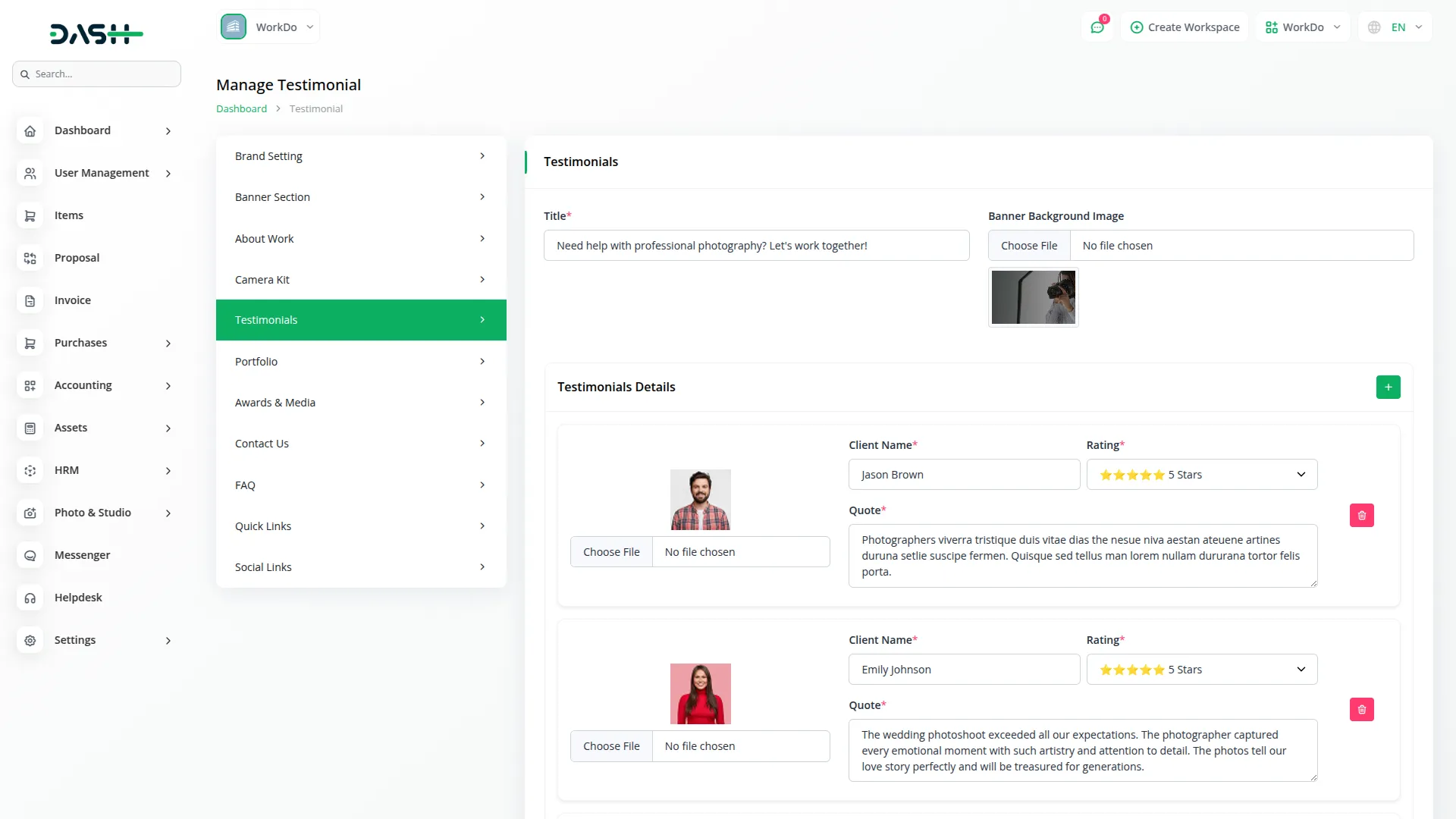Image resolution: width=1456 pixels, height=819 pixels.
Task: Open Rating dropdown for Emily Johnson
Action: (x=1201, y=670)
